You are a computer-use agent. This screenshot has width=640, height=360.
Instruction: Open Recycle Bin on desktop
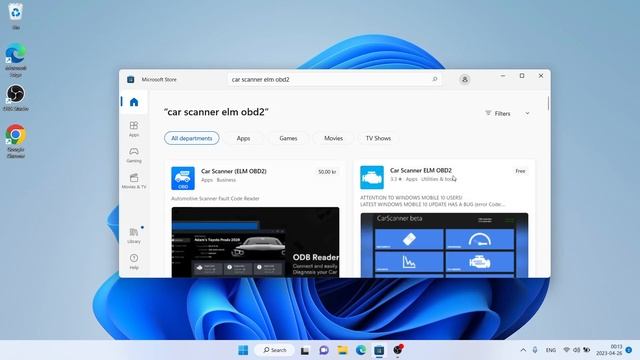pyautogui.click(x=16, y=16)
